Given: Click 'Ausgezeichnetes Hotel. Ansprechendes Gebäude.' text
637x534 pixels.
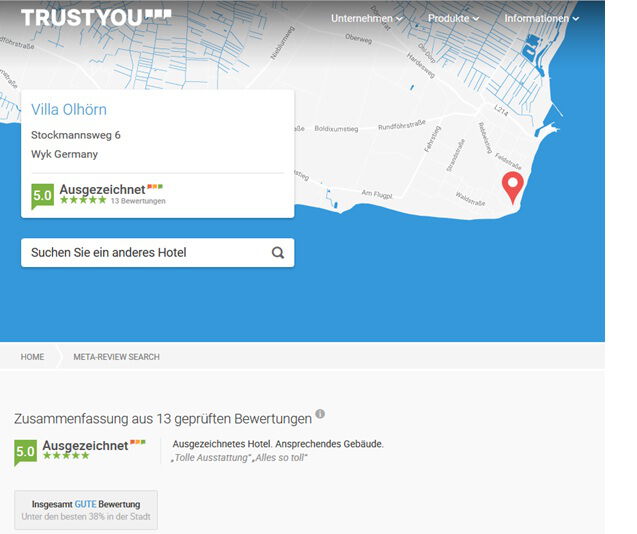Looking at the screenshot, I should [278, 444].
